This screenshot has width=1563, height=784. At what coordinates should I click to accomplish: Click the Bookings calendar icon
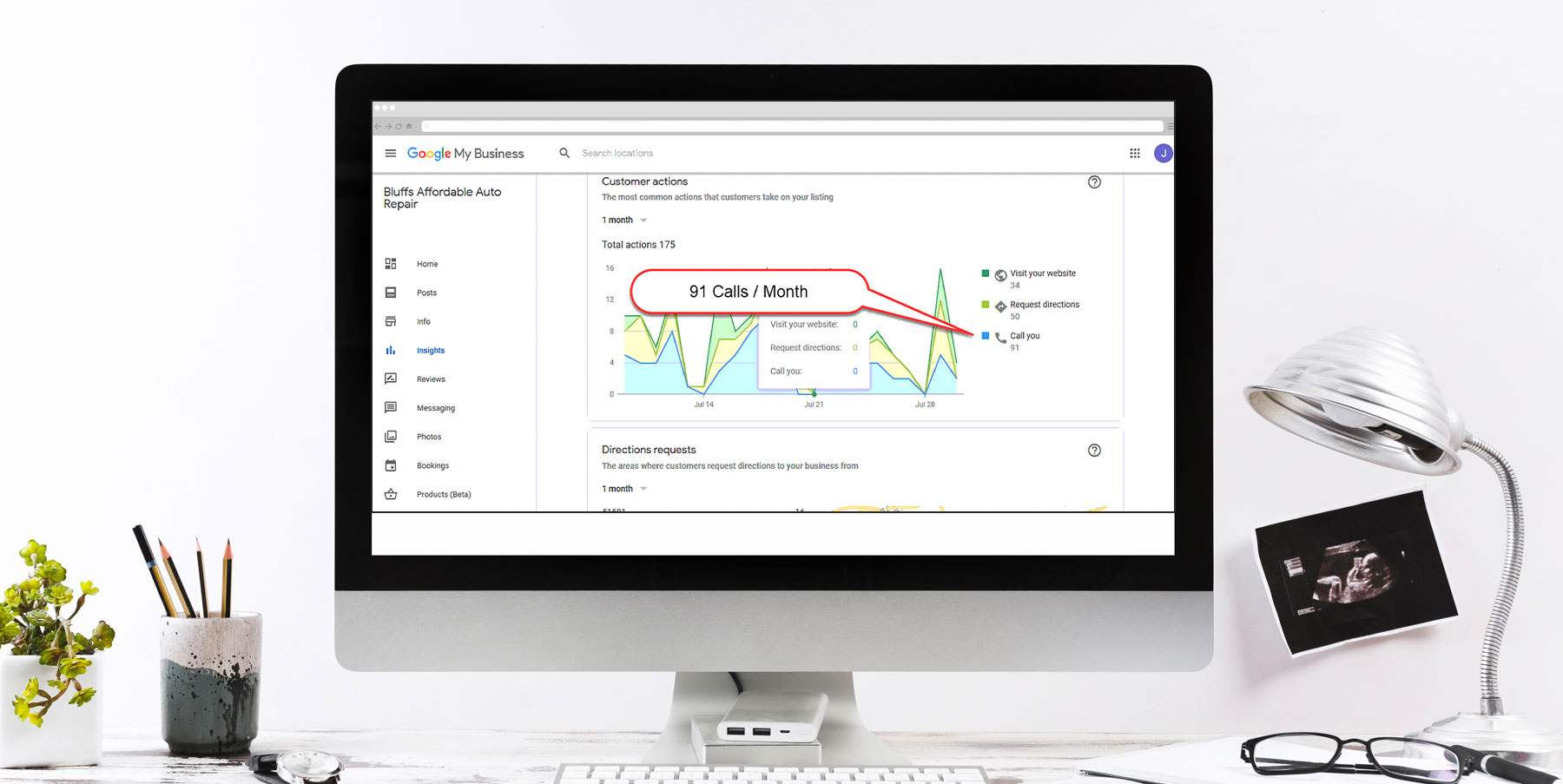391,466
